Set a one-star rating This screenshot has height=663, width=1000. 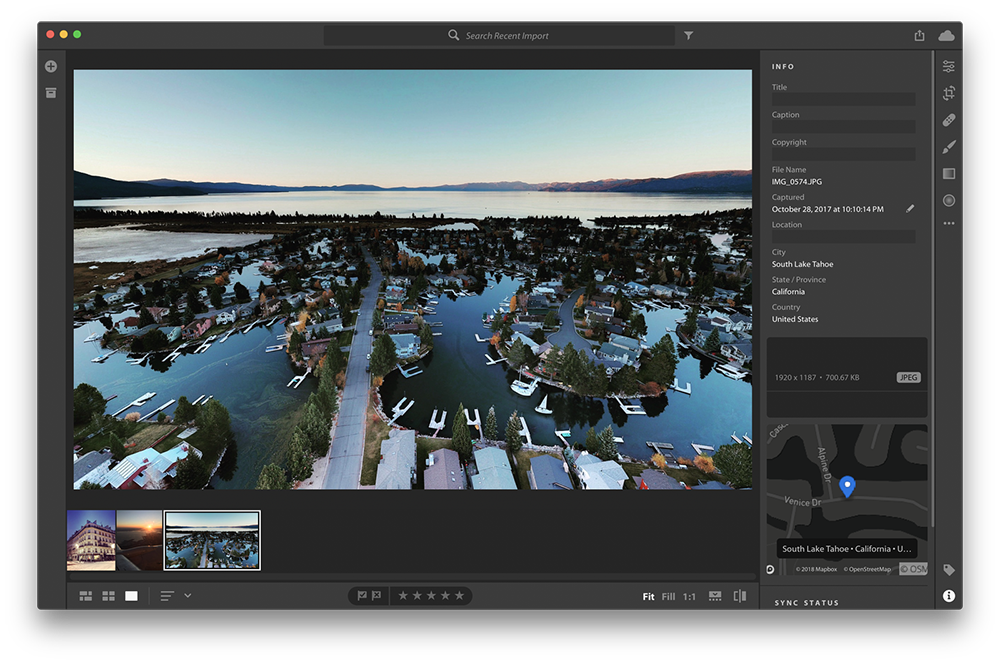403,595
